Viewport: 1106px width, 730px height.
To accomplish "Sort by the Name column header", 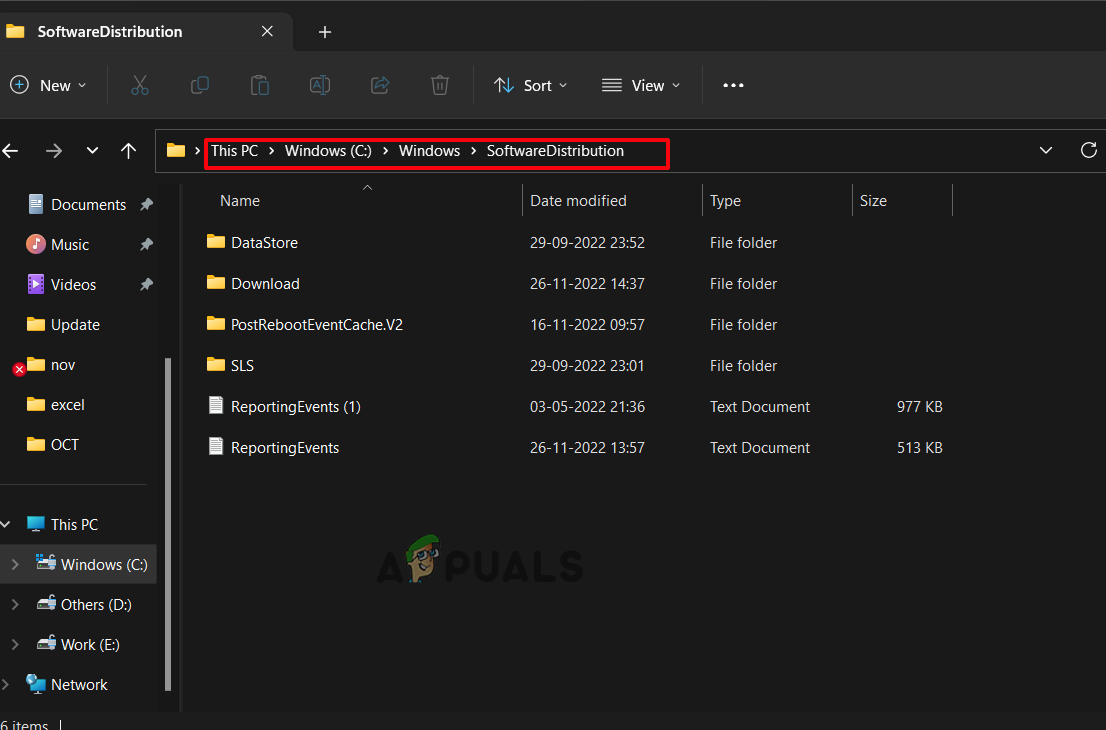I will tap(240, 201).
